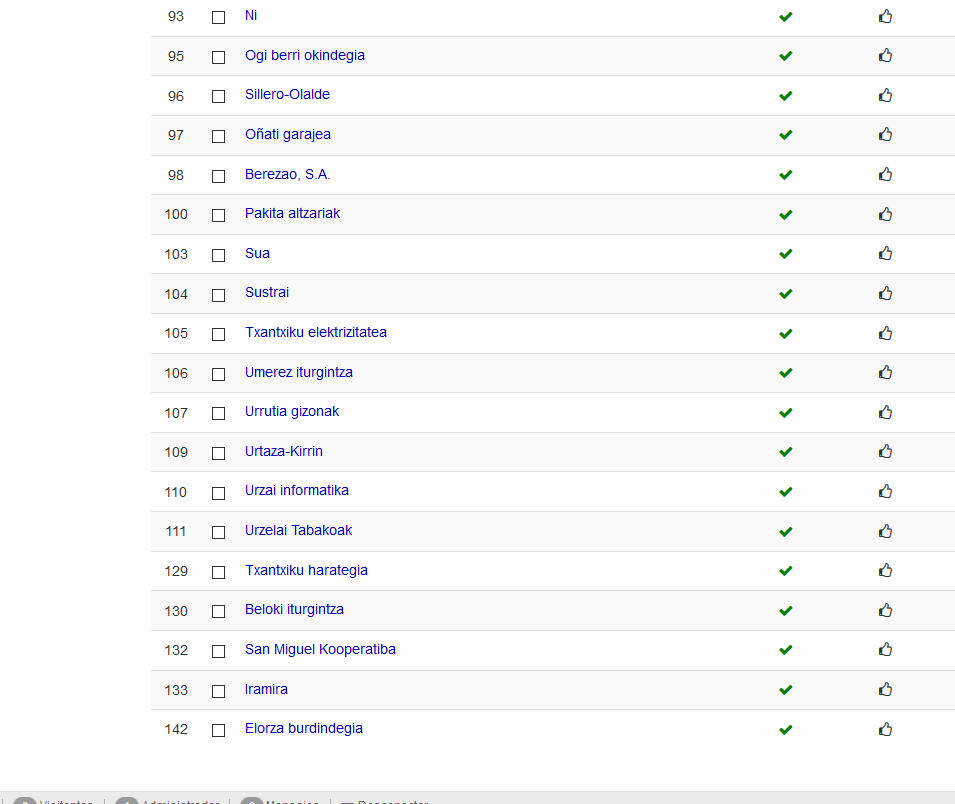The width and height of the screenshot is (955, 804).
Task: Click green published checkmark for Ni
Action: pyautogui.click(x=786, y=16)
